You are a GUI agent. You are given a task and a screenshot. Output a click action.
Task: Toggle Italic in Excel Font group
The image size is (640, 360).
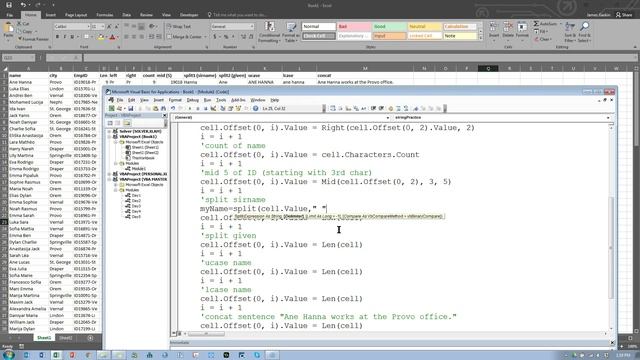(x=64, y=37)
